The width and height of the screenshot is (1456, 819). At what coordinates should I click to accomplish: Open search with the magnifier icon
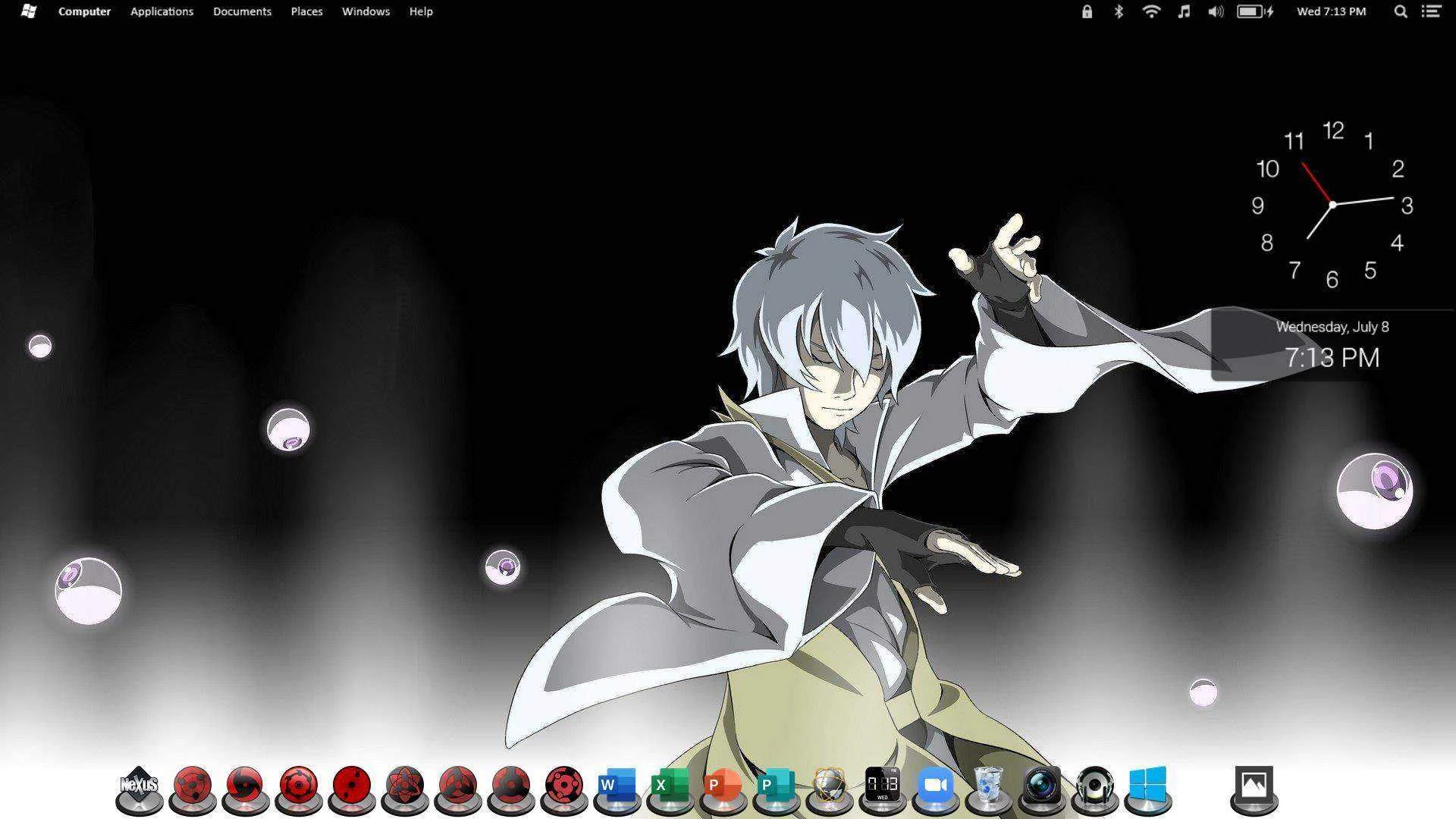[x=1401, y=11]
